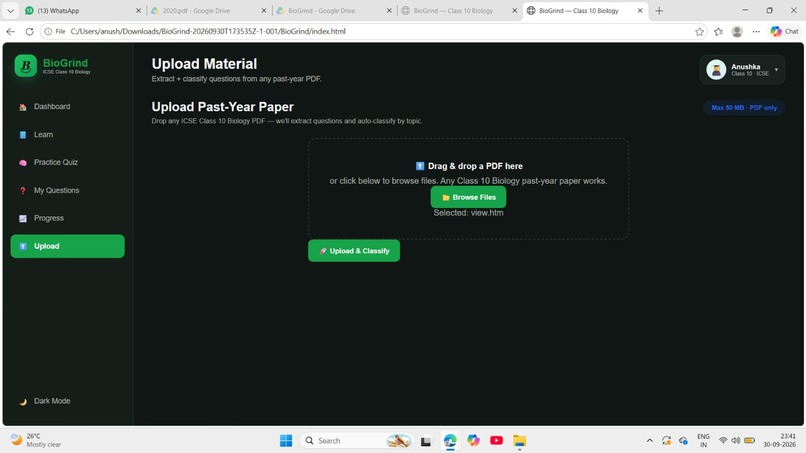
Task: Switch to the WhatsApp browser tab
Action: (82, 10)
